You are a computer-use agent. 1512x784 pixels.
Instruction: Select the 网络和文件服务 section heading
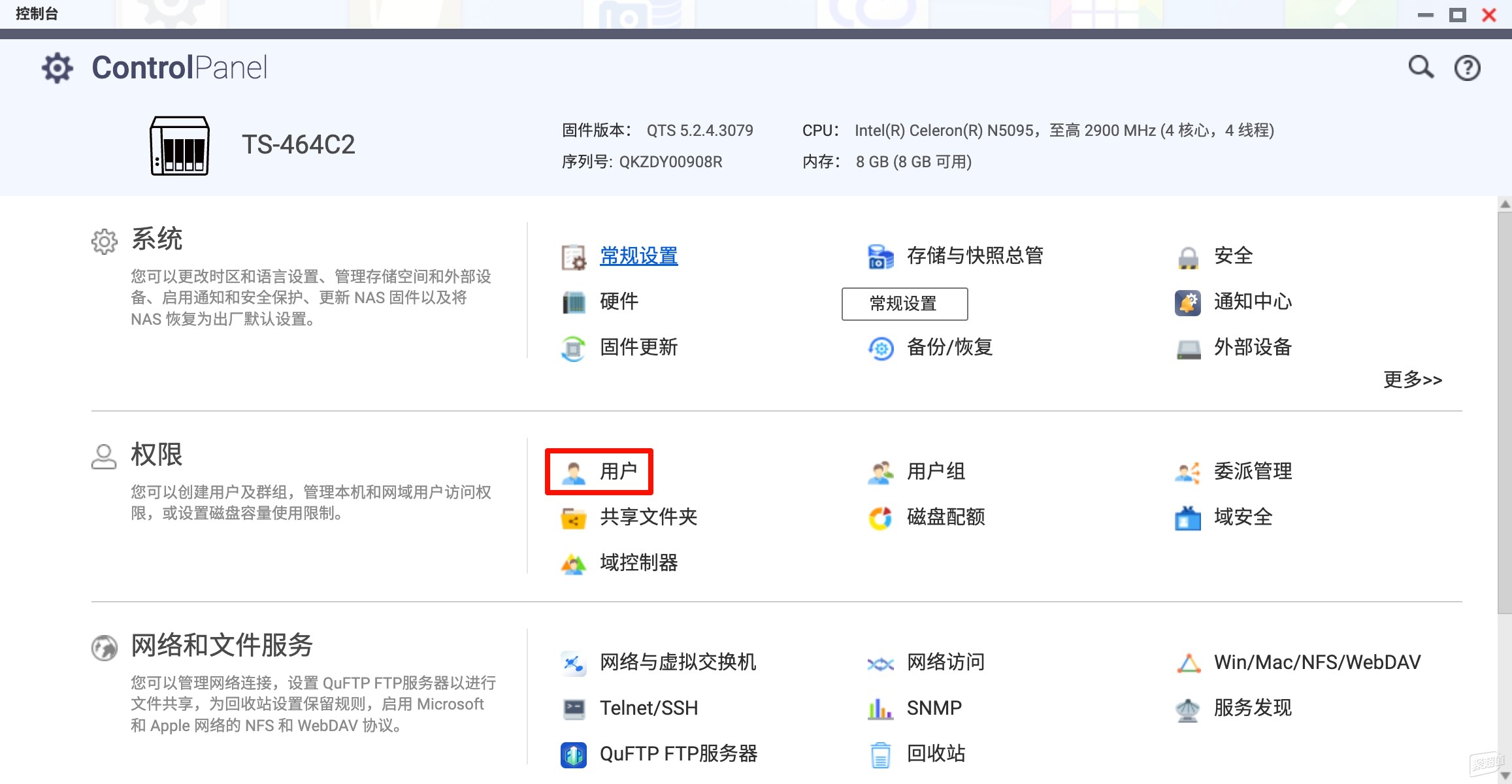tap(222, 645)
